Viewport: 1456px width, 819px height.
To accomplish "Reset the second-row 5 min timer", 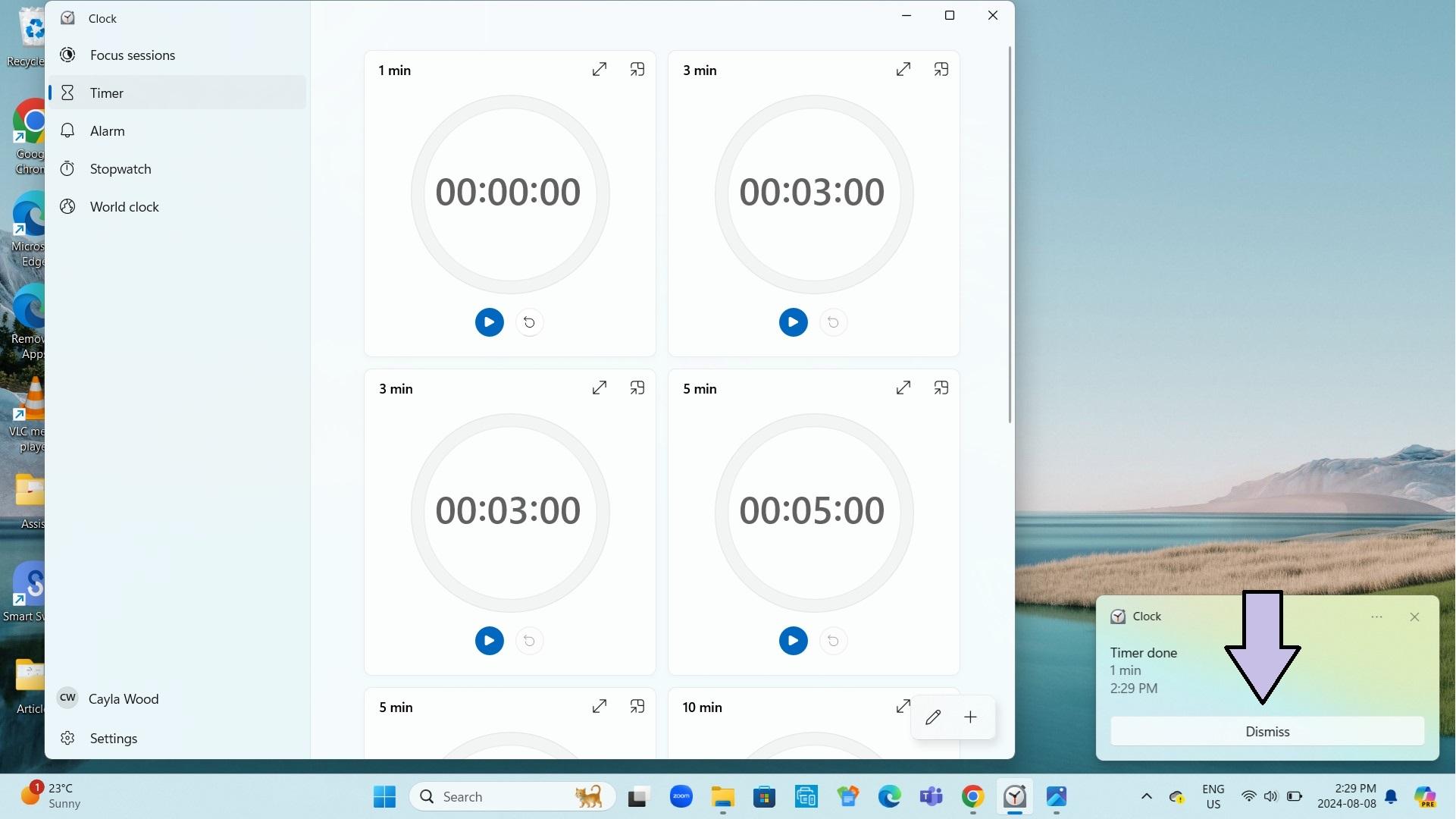I will coord(834,641).
